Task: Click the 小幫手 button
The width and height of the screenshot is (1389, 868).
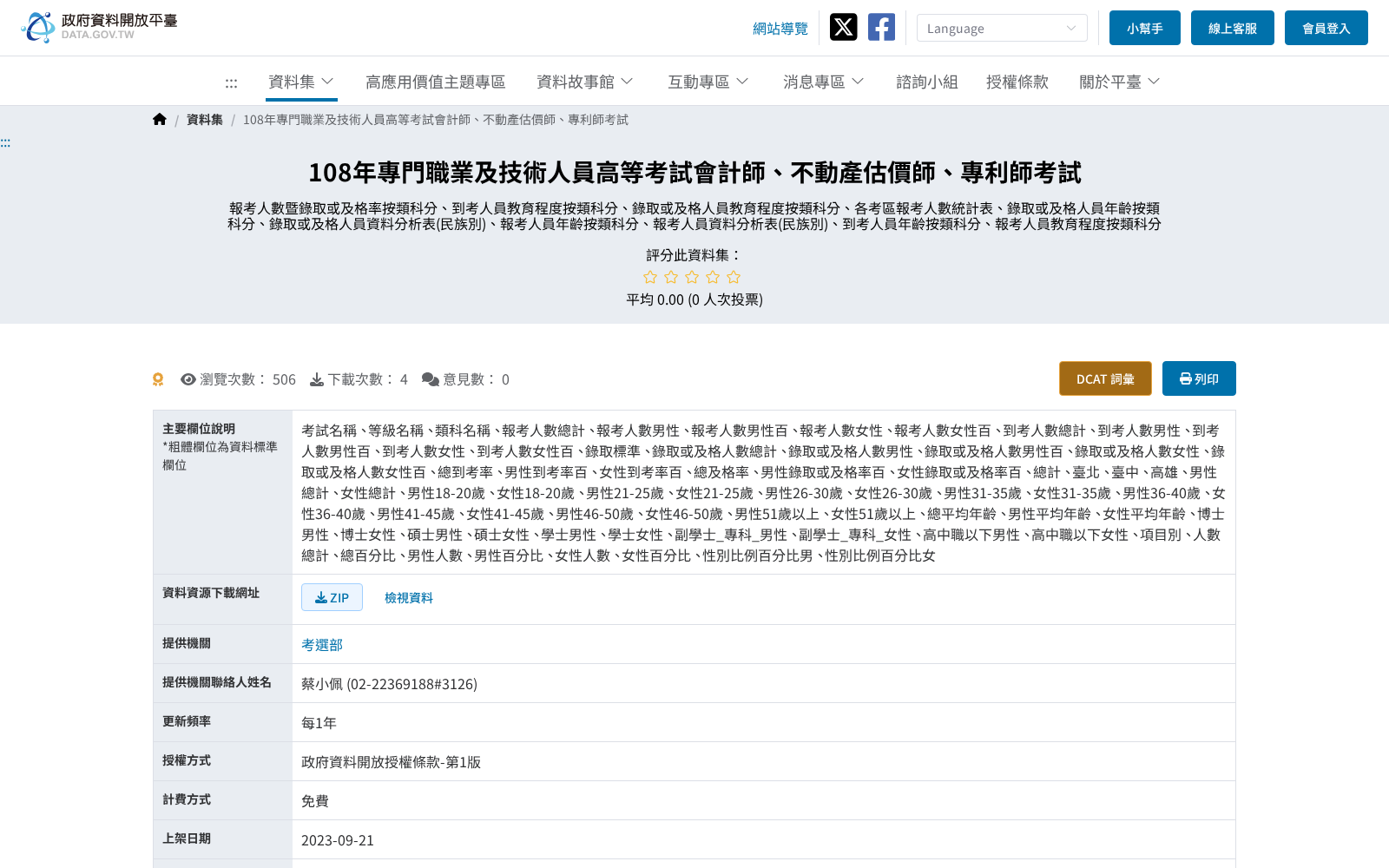Action: coord(1145,28)
